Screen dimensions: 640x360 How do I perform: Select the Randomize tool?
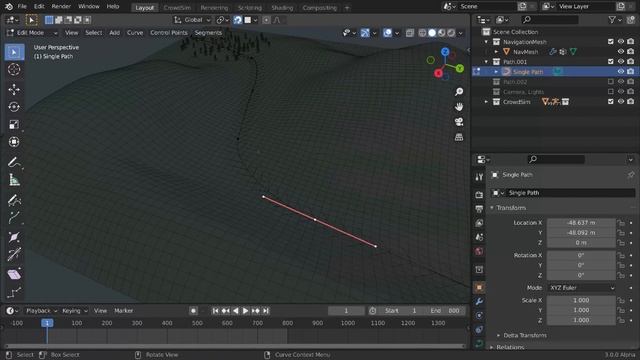[14, 292]
